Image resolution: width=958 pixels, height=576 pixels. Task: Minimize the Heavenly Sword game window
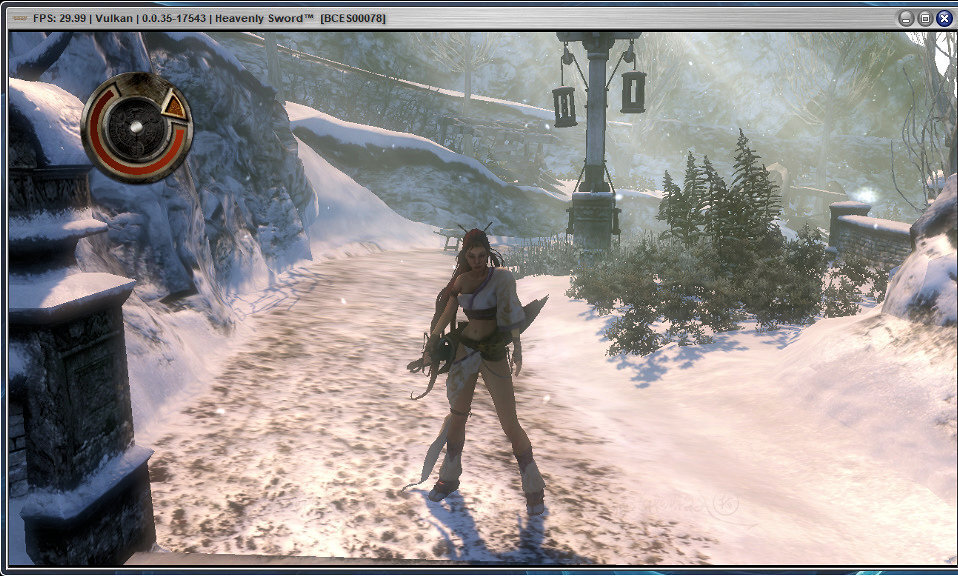[x=905, y=18]
